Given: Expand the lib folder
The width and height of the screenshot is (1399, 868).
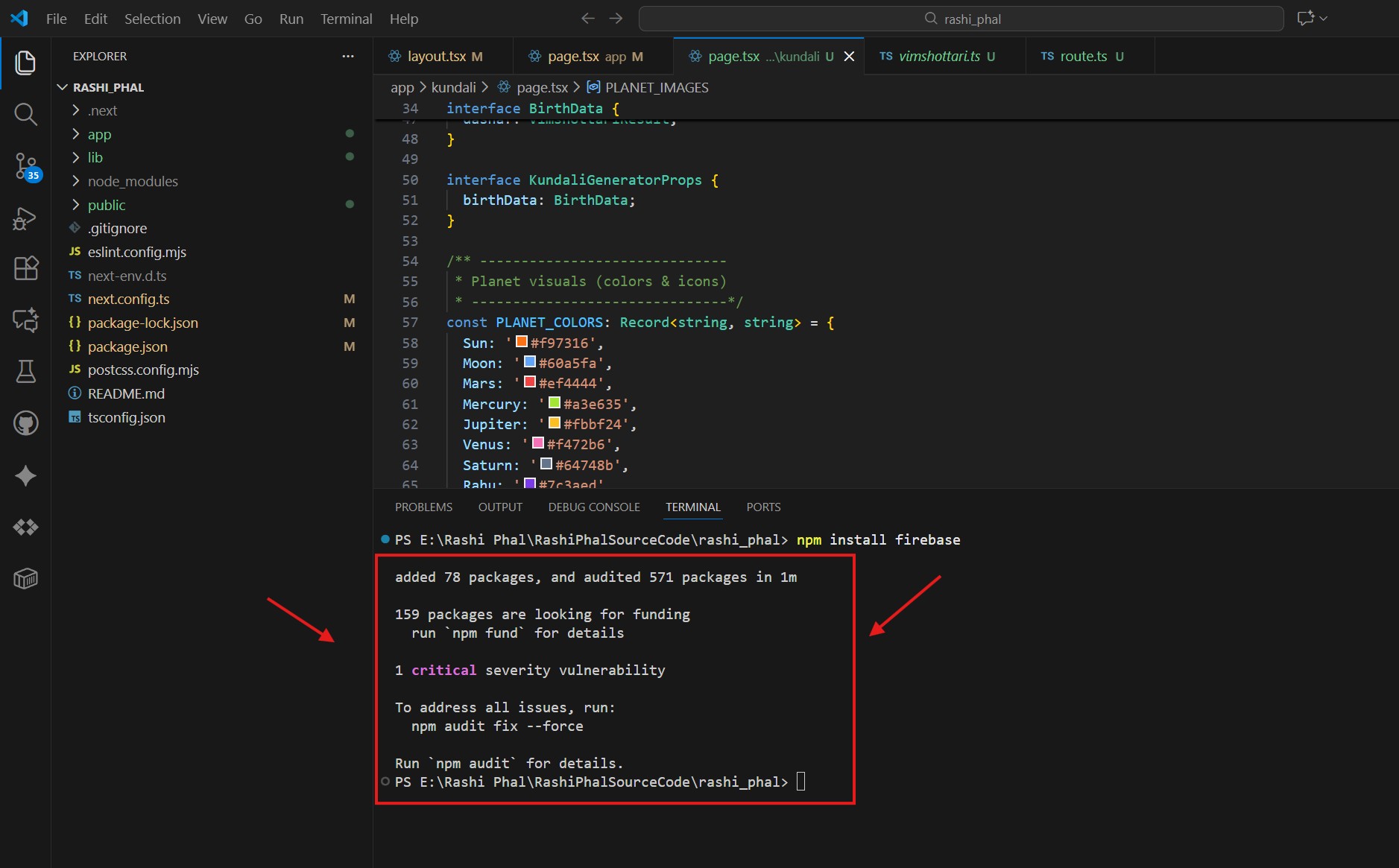Looking at the screenshot, I should 95,157.
